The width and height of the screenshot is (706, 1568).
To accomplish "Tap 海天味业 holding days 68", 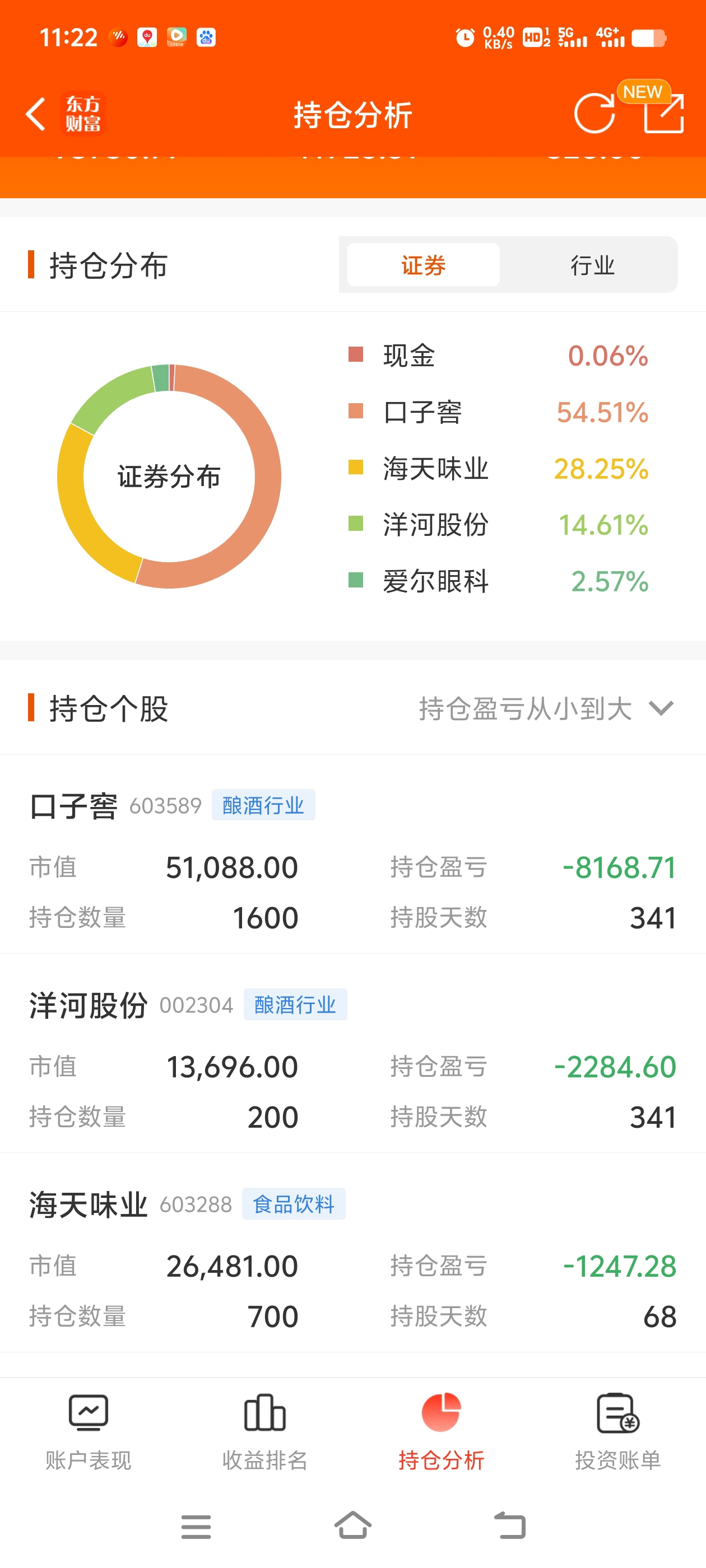I will tap(659, 1317).
